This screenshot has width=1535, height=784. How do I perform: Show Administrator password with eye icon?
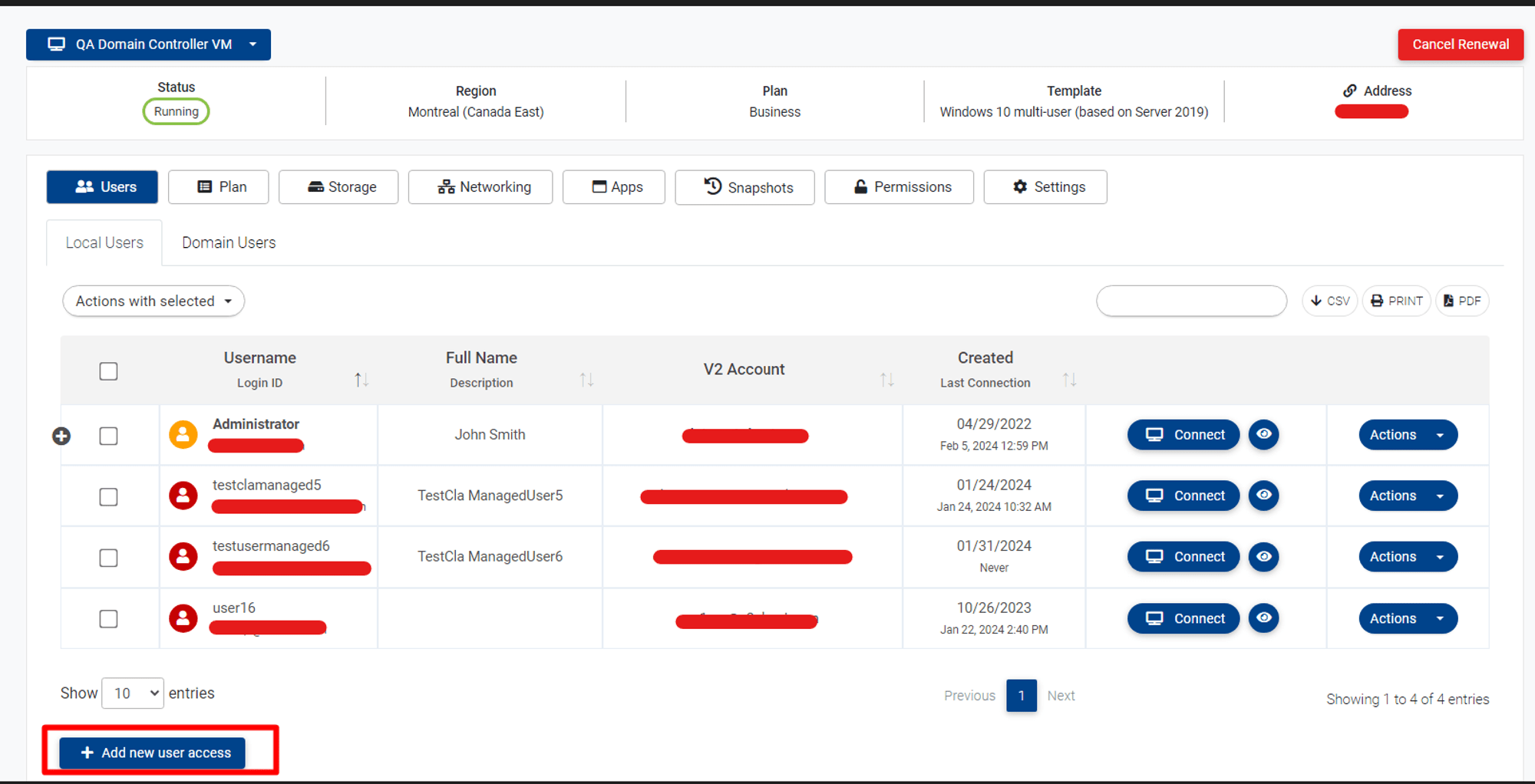tap(1263, 434)
